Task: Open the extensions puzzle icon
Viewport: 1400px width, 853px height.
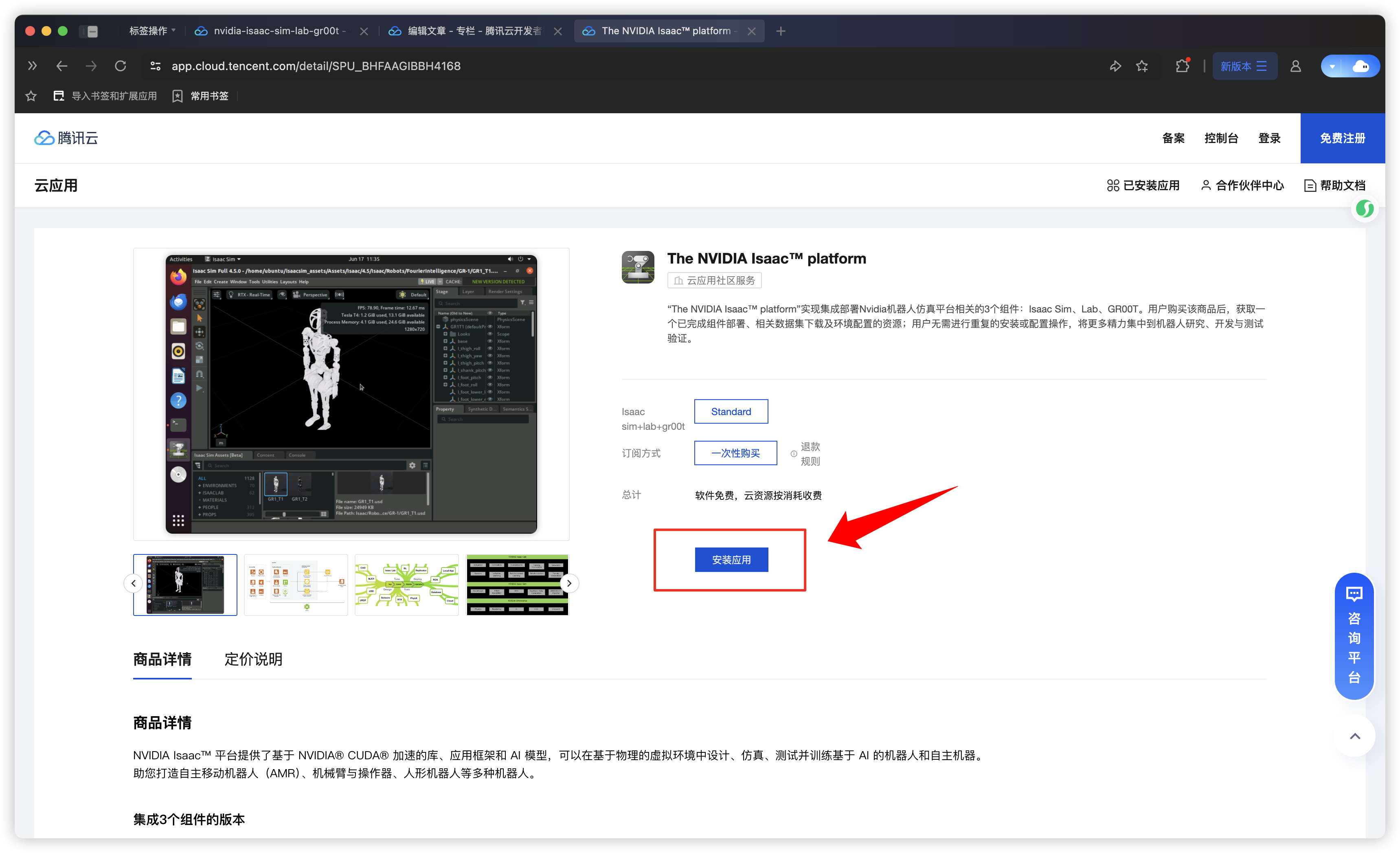Action: click(x=1183, y=66)
